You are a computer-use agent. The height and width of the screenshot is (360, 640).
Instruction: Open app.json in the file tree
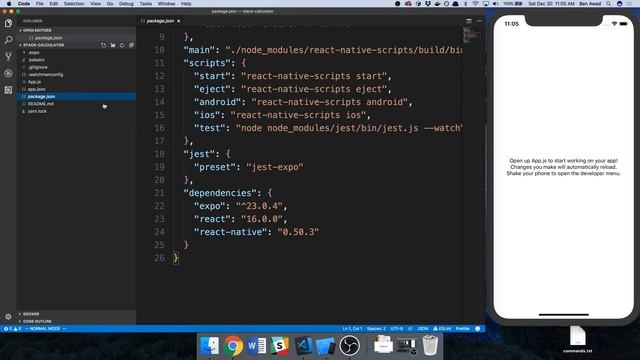36,89
